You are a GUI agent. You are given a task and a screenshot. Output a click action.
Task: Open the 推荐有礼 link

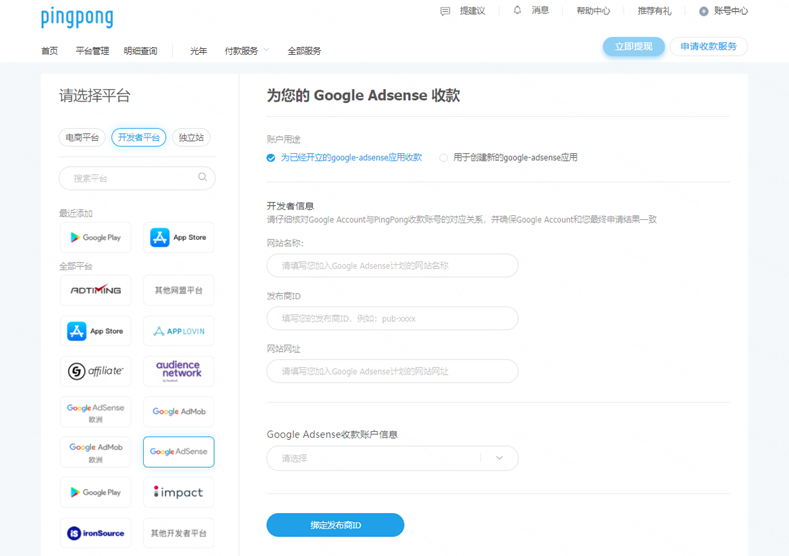click(654, 11)
